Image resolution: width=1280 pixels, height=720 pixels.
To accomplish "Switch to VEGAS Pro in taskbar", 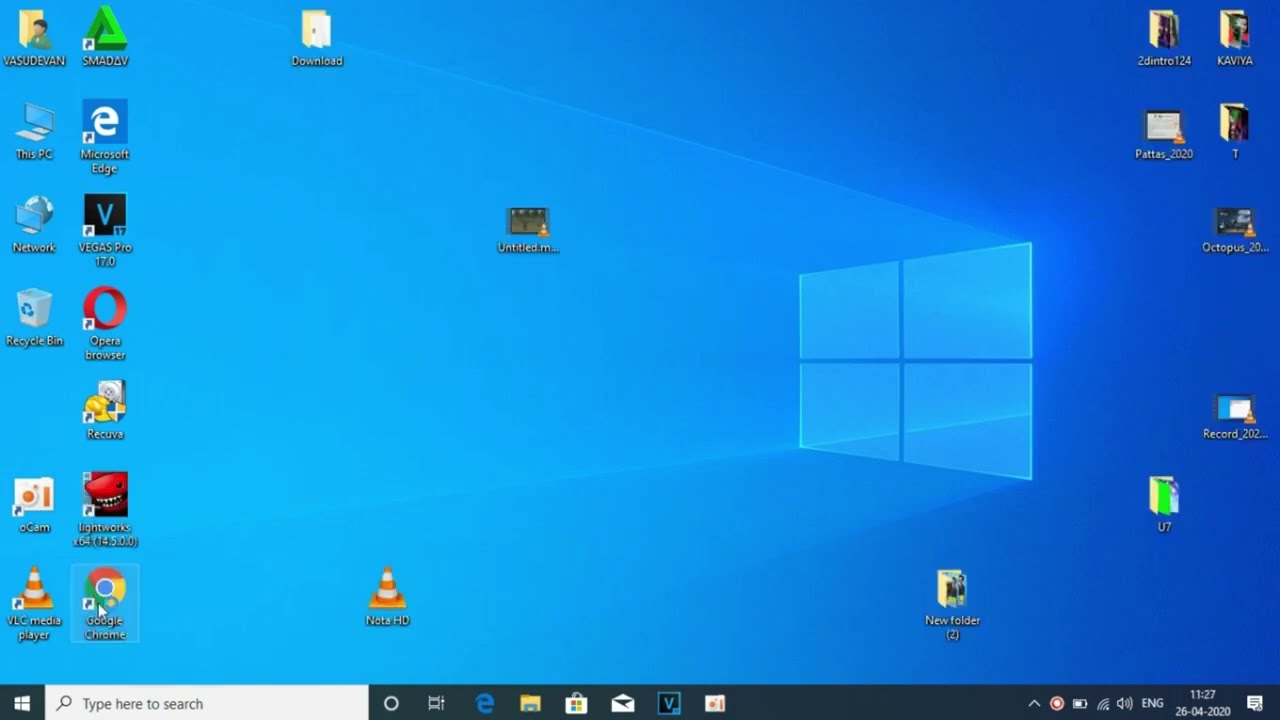I will [669, 703].
